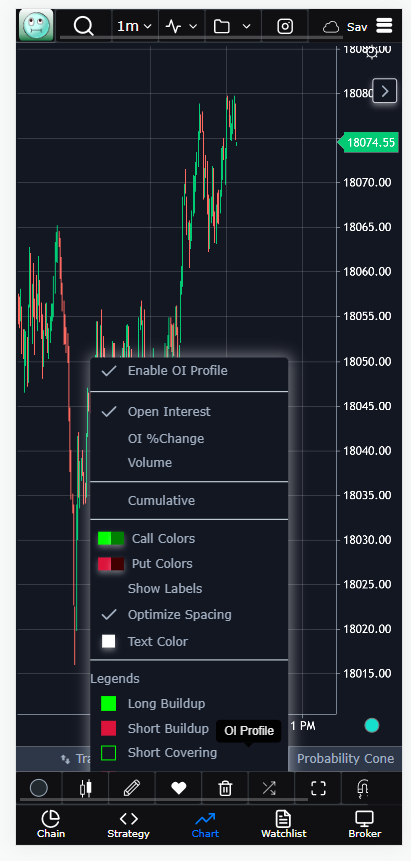Go to Broker tab
Image resolution: width=411 pixels, height=861 pixels.
[364, 825]
